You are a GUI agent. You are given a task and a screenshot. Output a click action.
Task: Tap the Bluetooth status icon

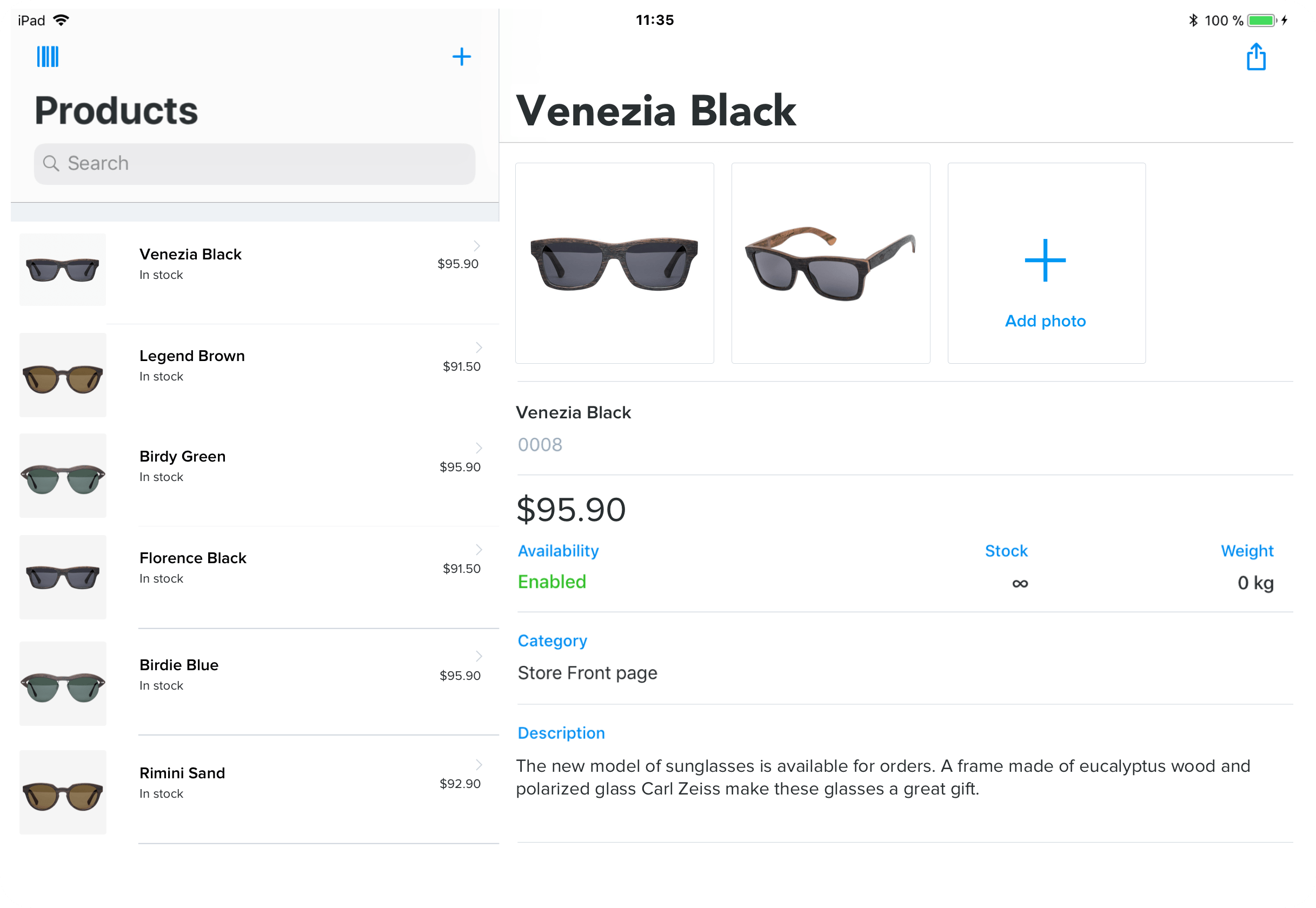click(1193, 21)
